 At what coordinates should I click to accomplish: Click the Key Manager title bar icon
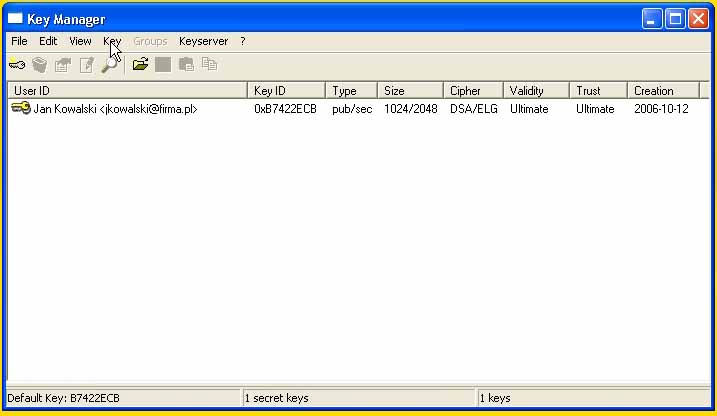click(x=15, y=18)
